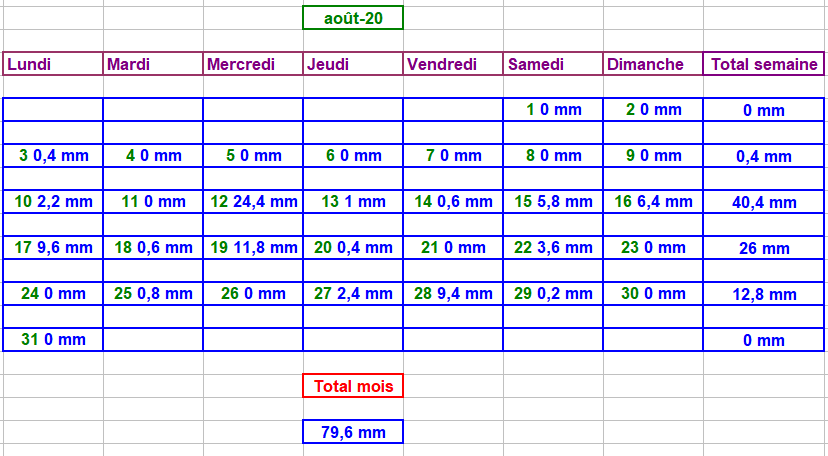
Task: Click the cell for day 27 2,4 mm
Action: coord(353,294)
